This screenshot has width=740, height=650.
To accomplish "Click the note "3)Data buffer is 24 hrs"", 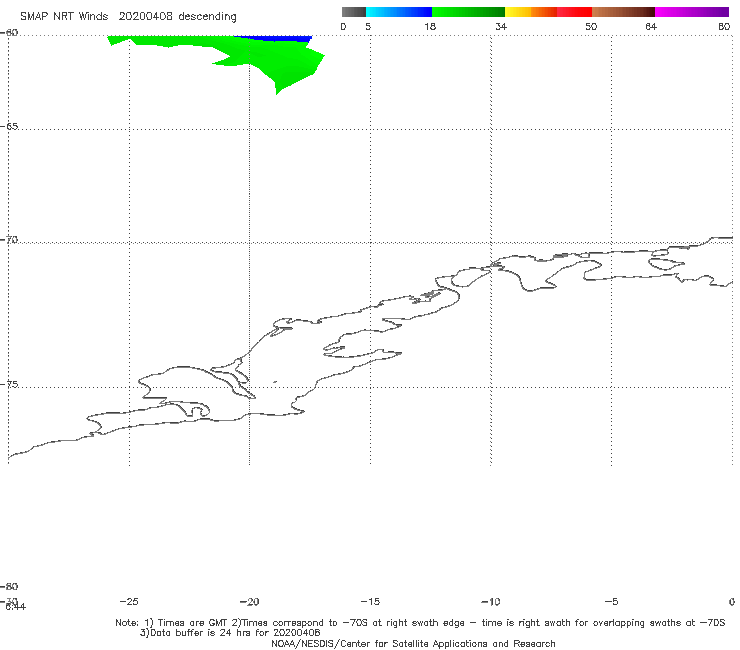I will click(230, 633).
